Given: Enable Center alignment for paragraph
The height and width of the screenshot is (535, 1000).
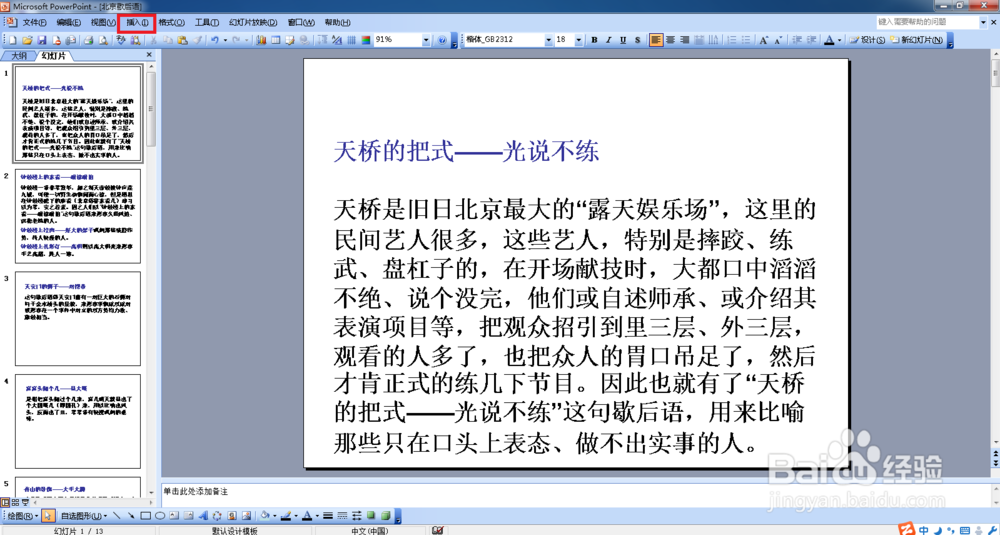Looking at the screenshot, I should [670, 40].
